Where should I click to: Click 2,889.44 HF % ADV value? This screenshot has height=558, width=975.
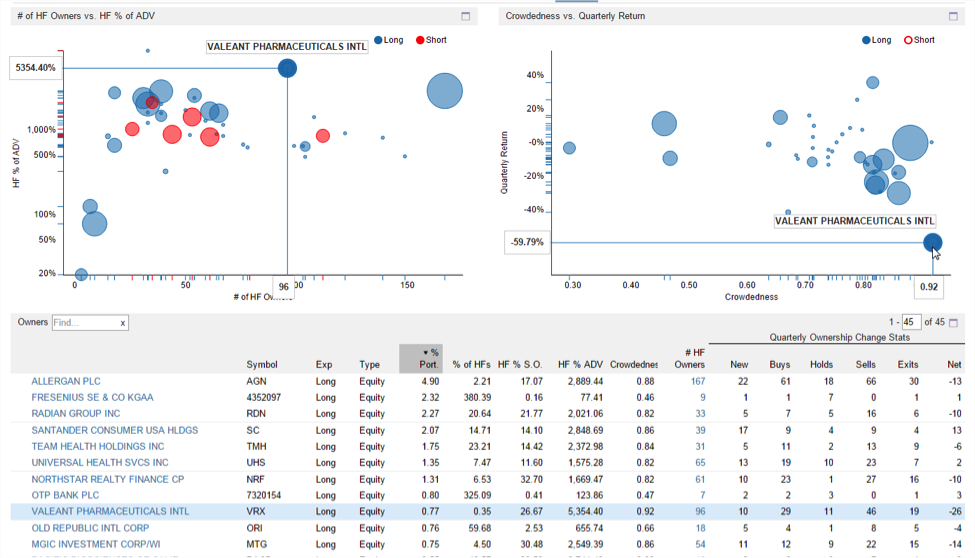tap(585, 381)
